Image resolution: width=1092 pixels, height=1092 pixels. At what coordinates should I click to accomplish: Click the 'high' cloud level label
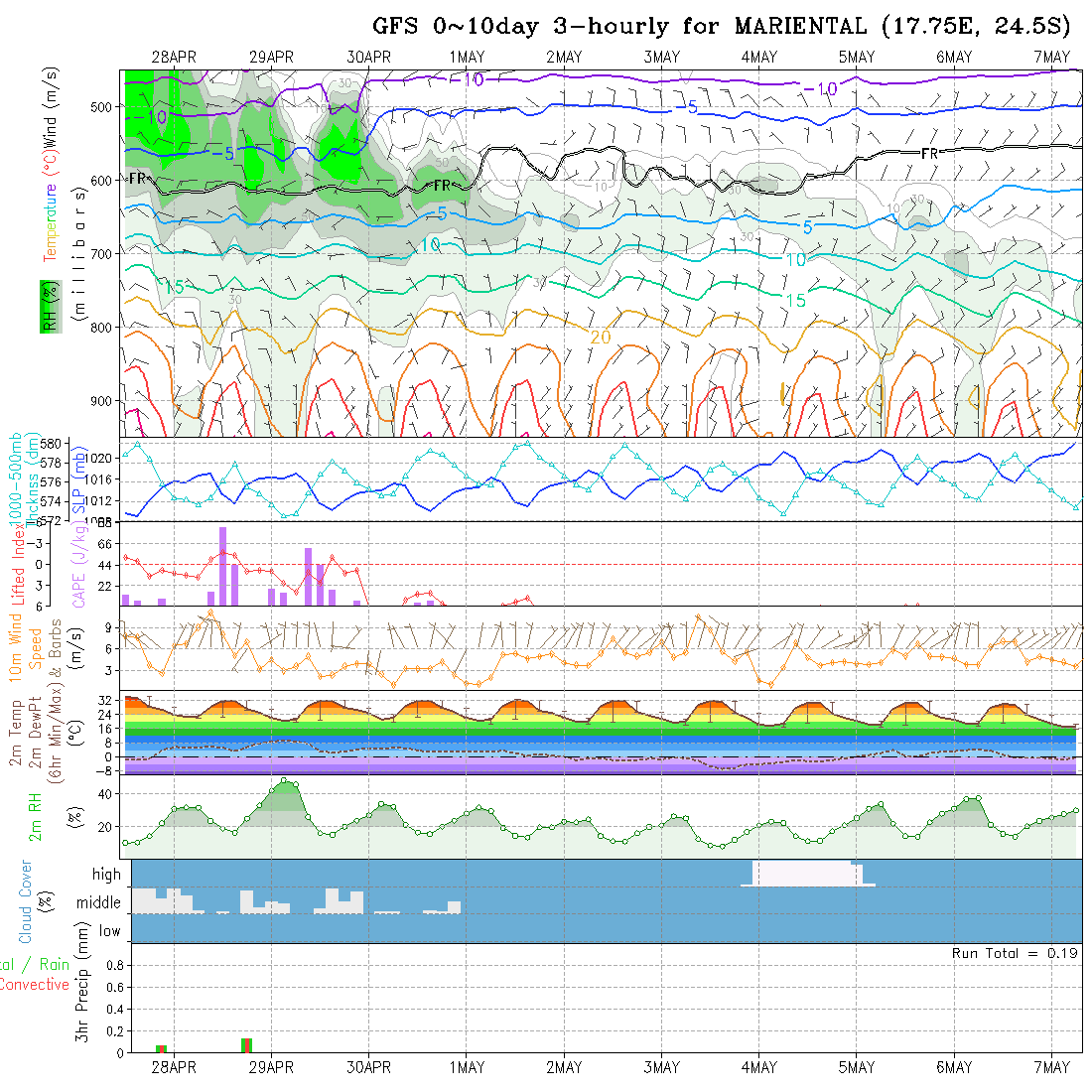point(106,875)
